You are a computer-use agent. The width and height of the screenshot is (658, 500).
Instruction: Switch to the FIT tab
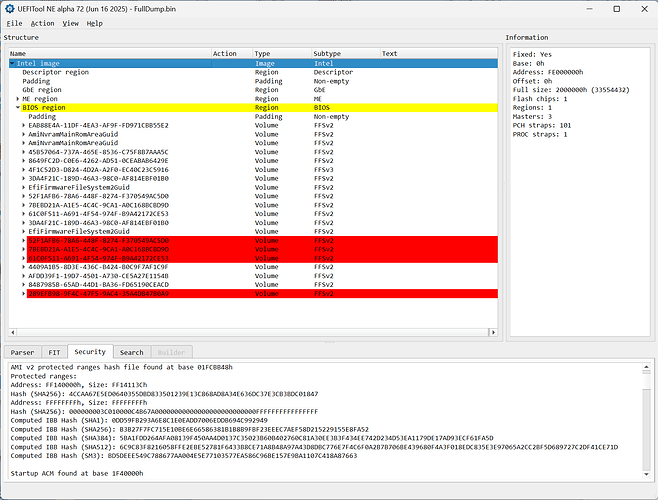coord(54,352)
